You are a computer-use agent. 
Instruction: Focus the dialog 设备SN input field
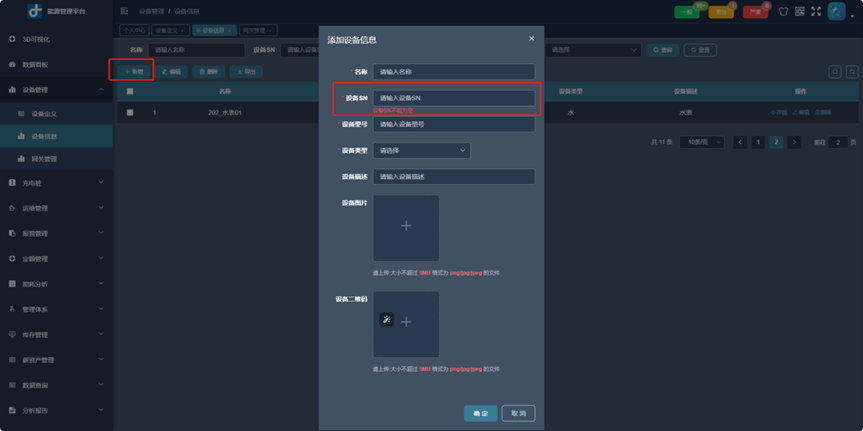(454, 98)
